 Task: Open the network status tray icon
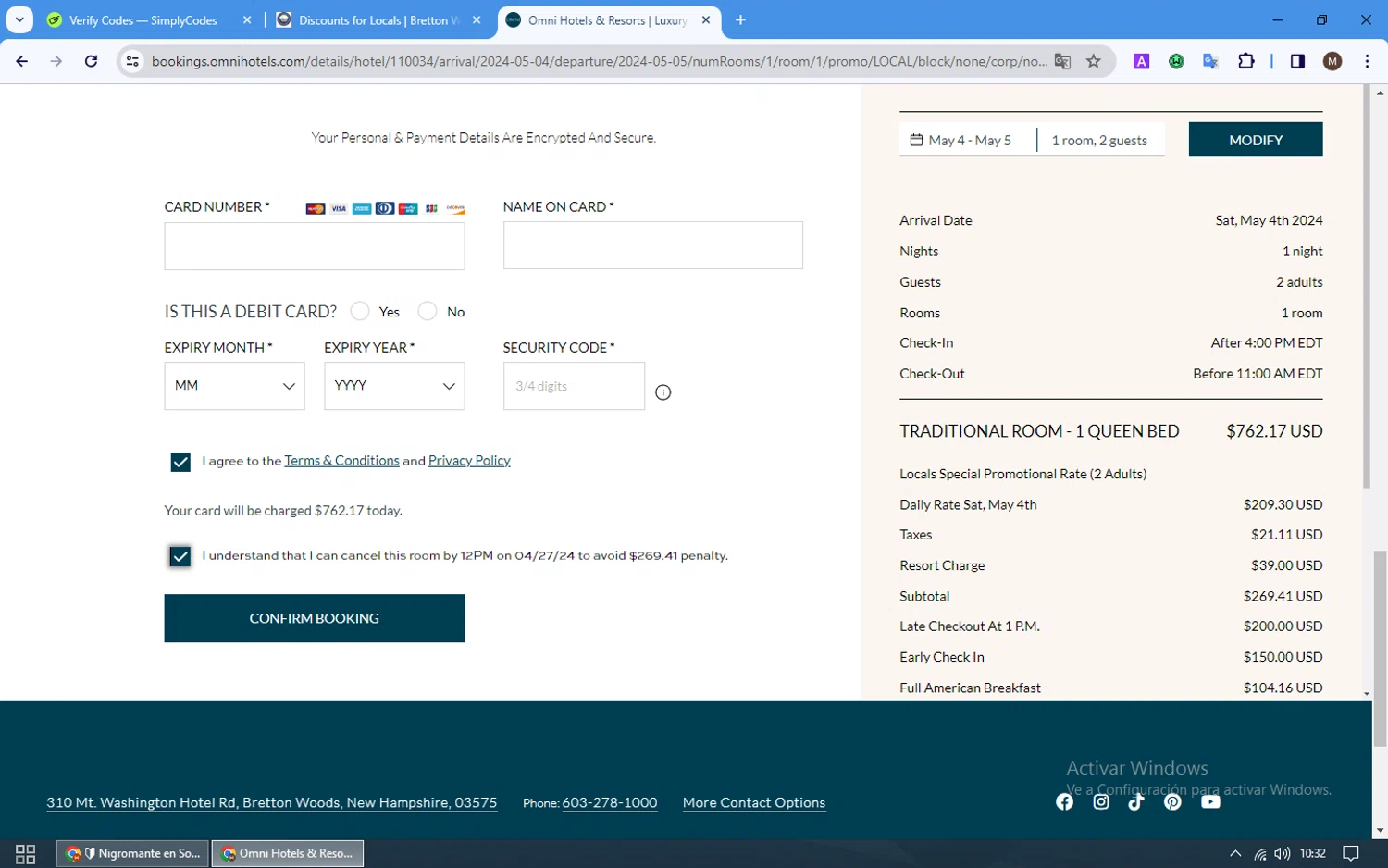pyautogui.click(x=1259, y=853)
